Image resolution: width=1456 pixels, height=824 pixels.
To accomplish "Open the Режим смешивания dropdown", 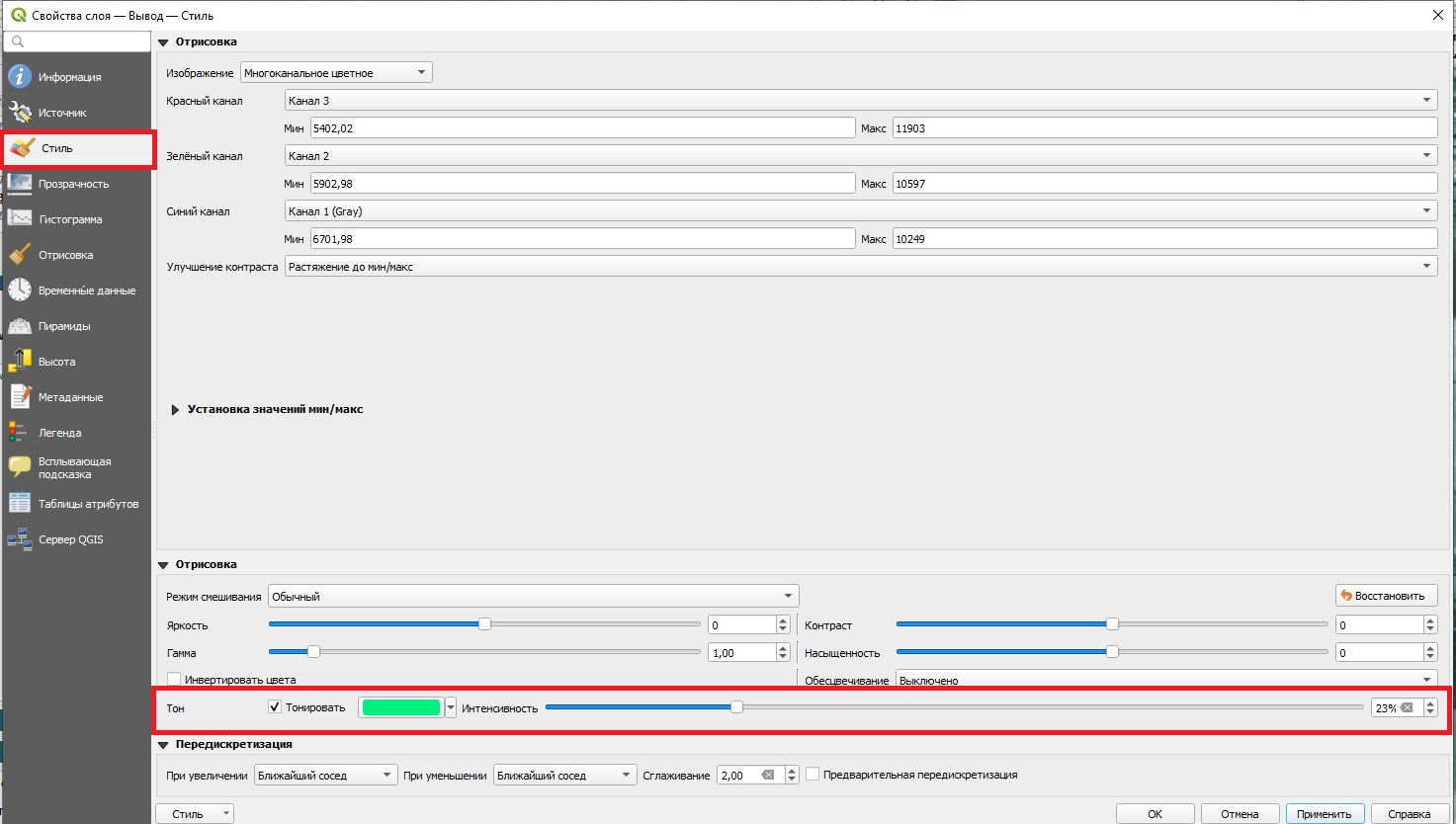I will pyautogui.click(x=534, y=596).
